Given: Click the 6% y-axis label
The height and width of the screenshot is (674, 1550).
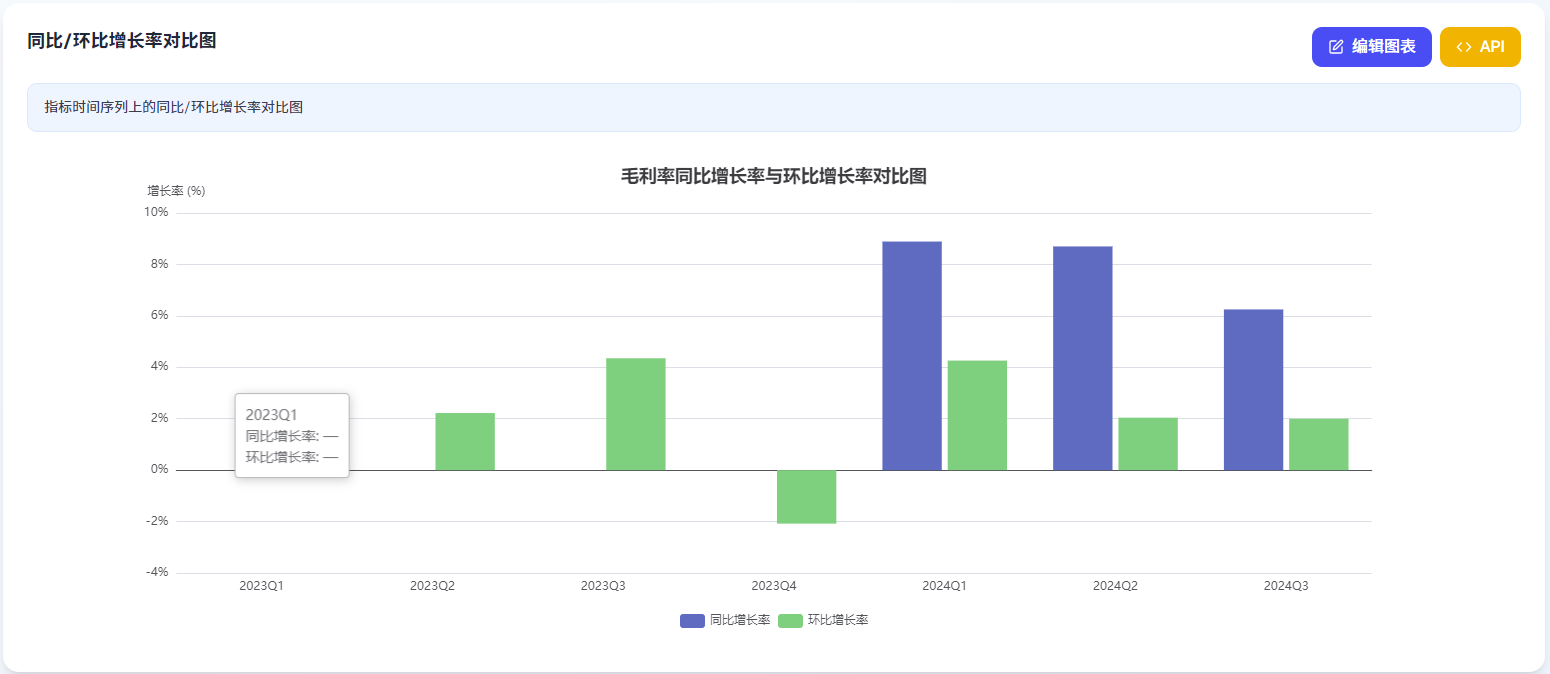Looking at the screenshot, I should coord(159,316).
